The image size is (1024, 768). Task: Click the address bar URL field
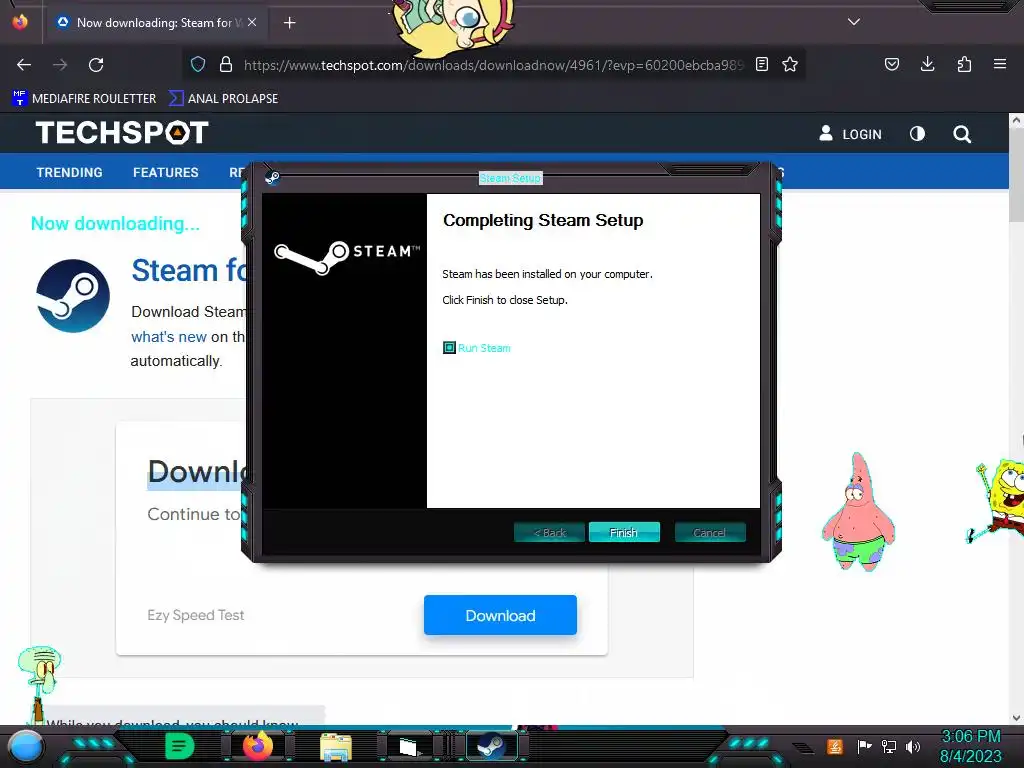493,65
